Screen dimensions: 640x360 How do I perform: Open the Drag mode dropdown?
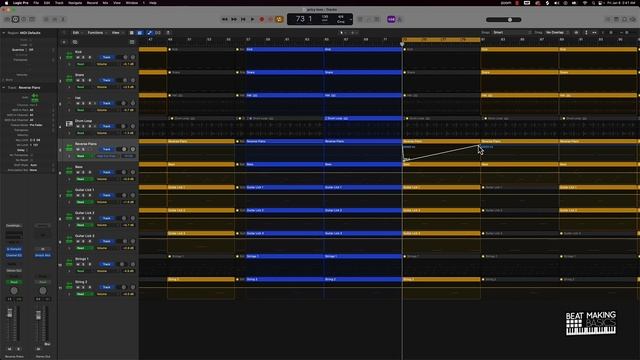tap(557, 32)
